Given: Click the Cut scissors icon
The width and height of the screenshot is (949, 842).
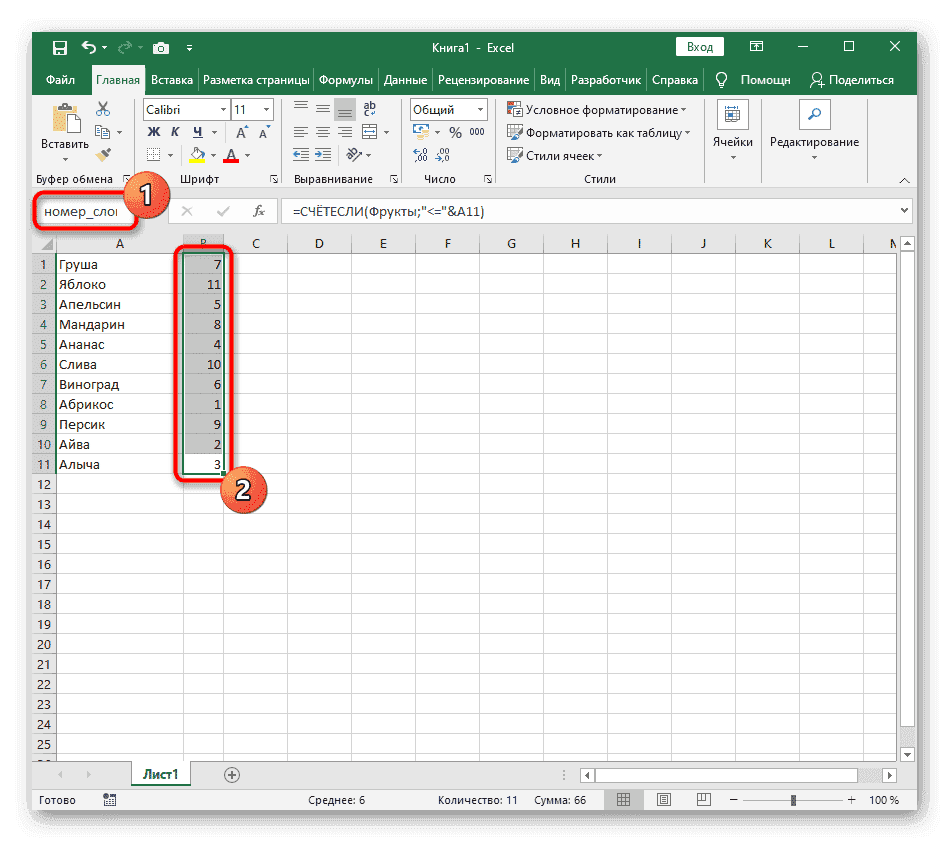Looking at the screenshot, I should [x=102, y=110].
